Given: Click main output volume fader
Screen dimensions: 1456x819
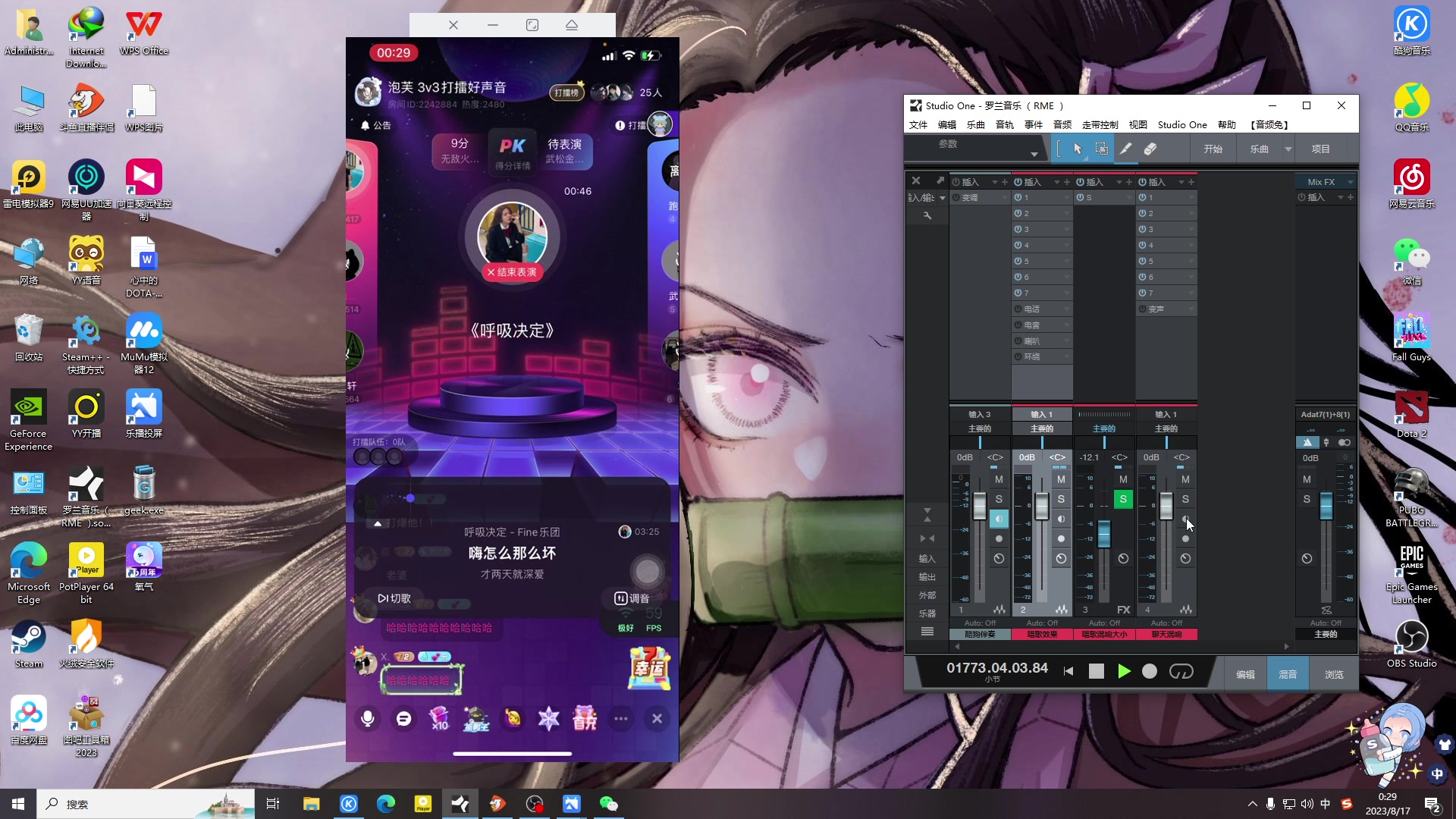Looking at the screenshot, I should point(1326,505).
